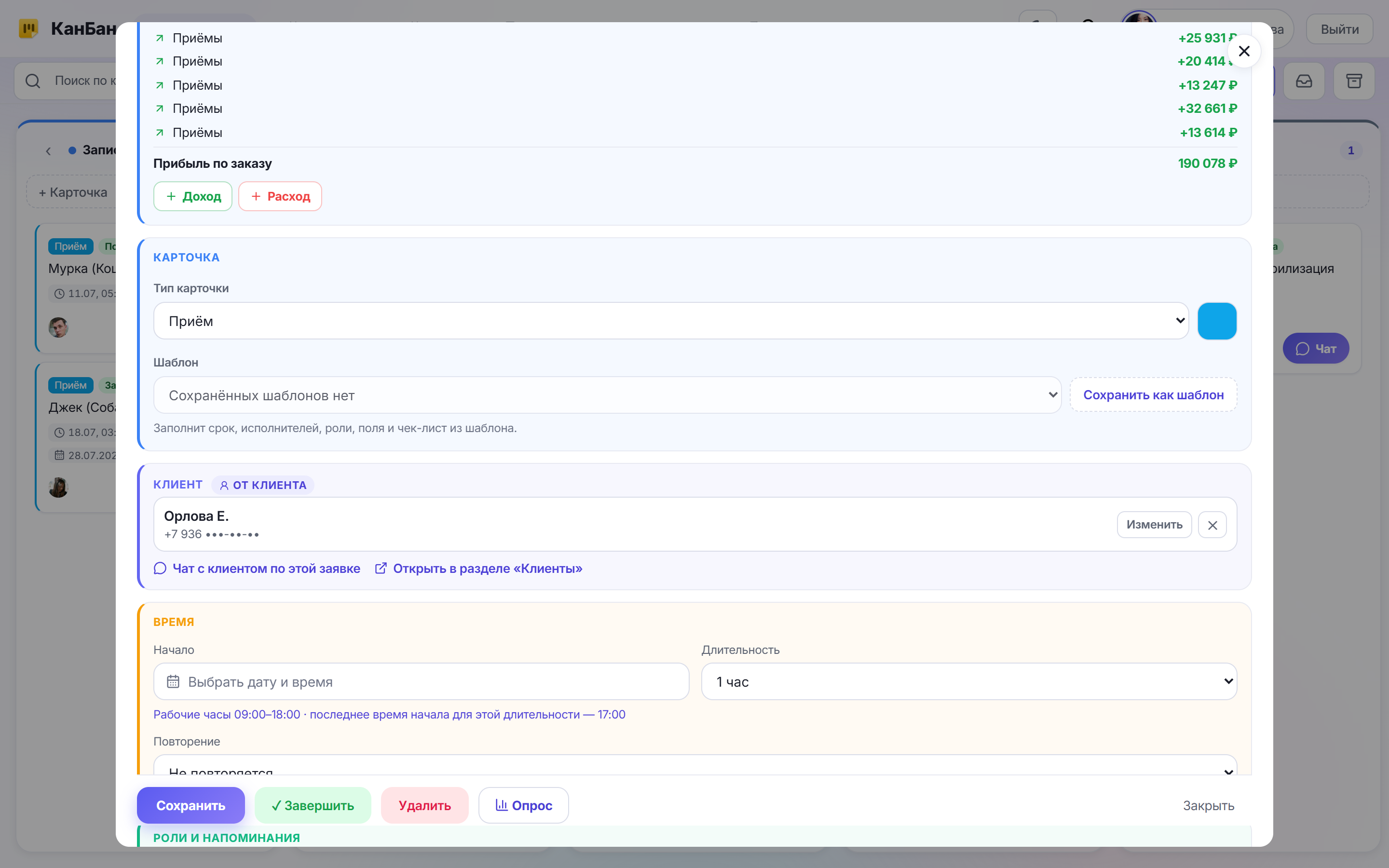The width and height of the screenshot is (1389, 868).
Task: Add expense with Расход button
Action: (x=280, y=196)
